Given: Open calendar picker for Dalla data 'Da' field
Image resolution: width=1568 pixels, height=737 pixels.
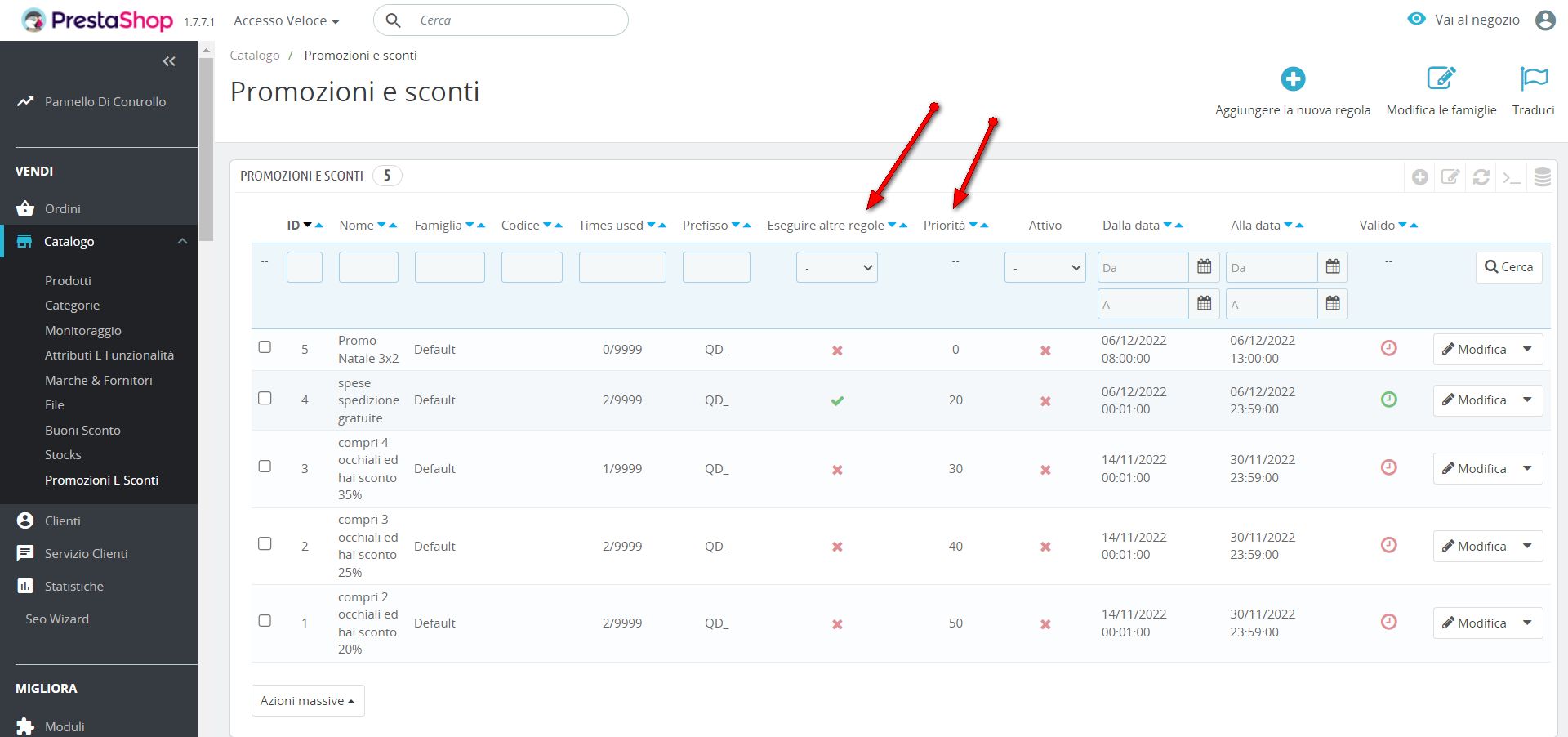Looking at the screenshot, I should (x=1204, y=266).
